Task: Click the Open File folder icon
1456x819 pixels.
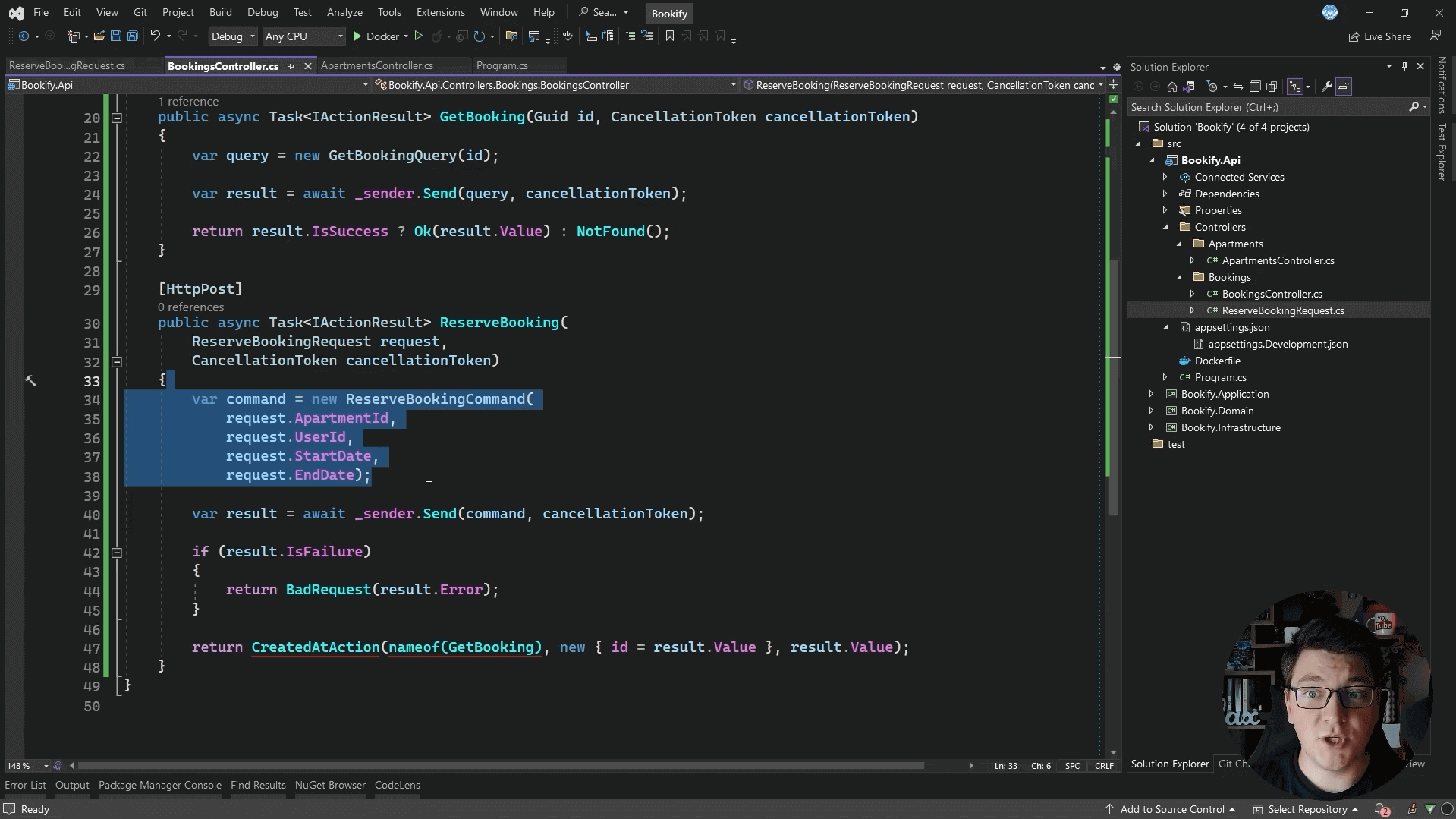Action: tap(99, 36)
